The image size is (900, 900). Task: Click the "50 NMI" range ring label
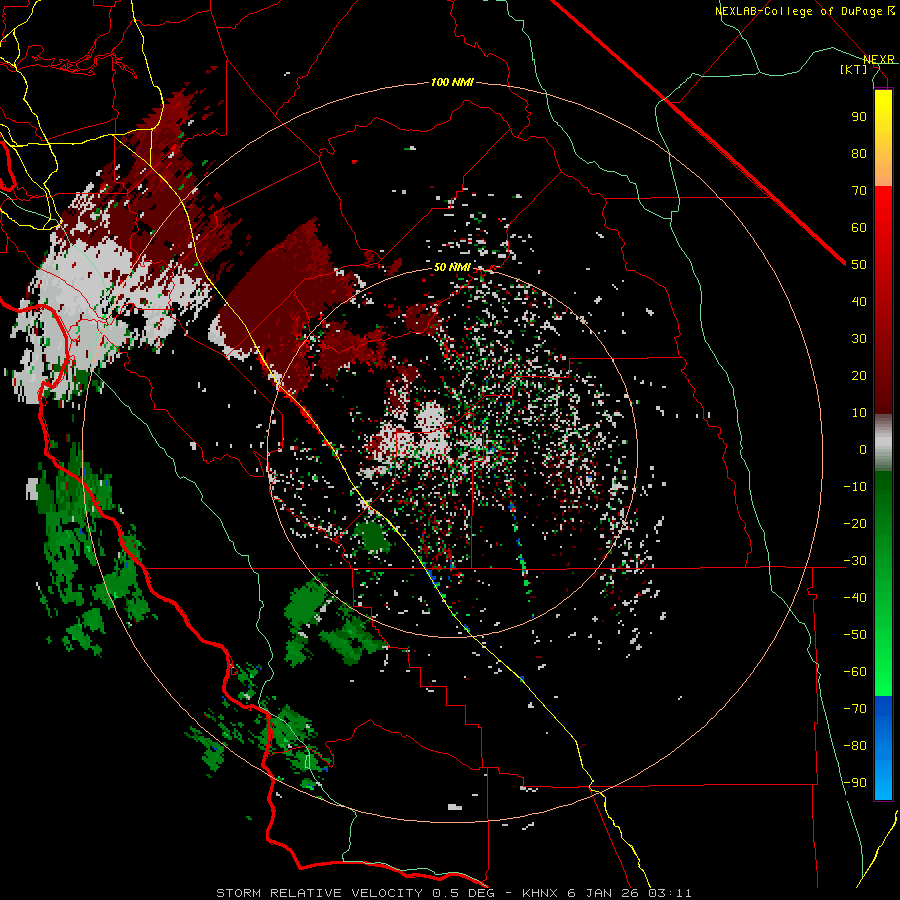click(452, 267)
